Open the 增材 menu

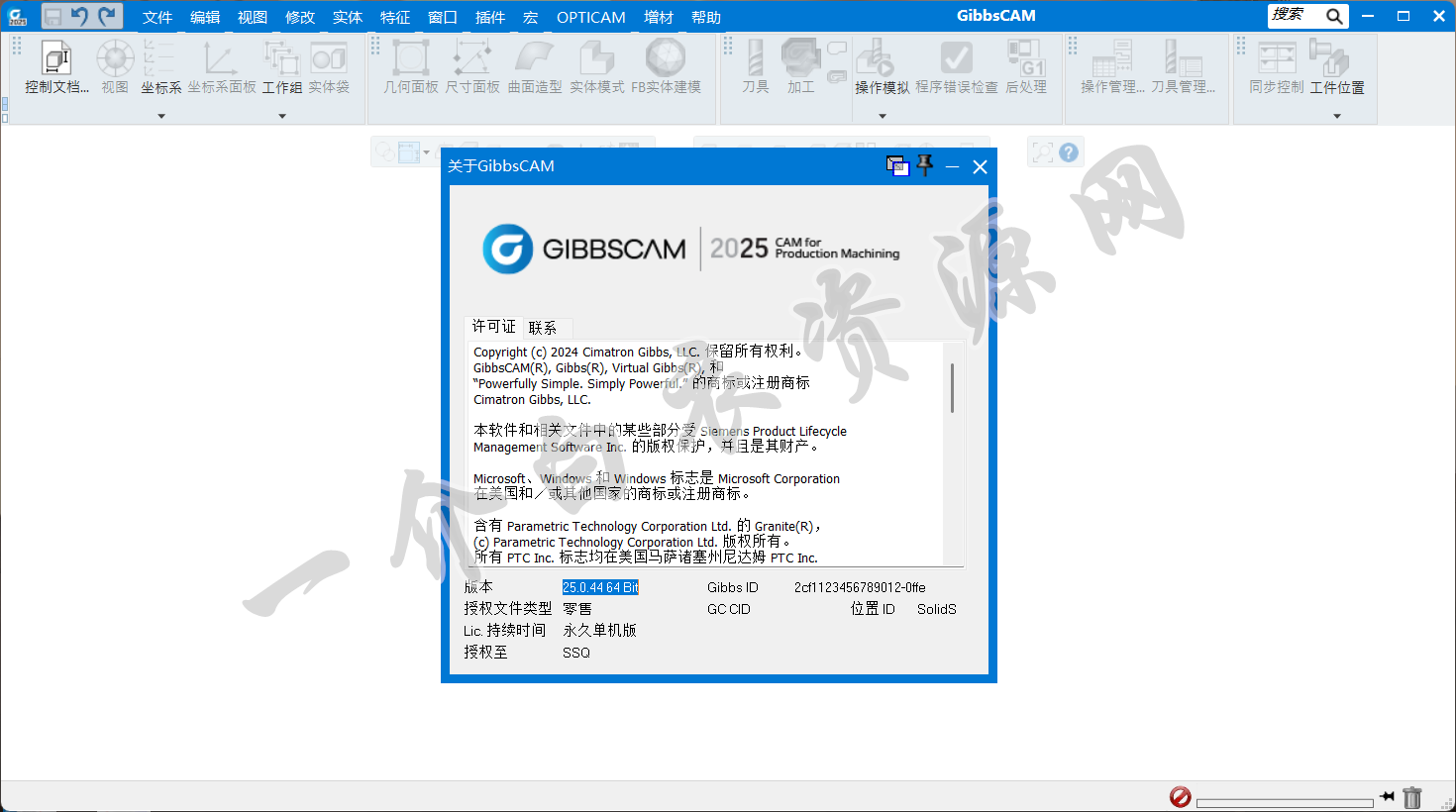(x=659, y=17)
